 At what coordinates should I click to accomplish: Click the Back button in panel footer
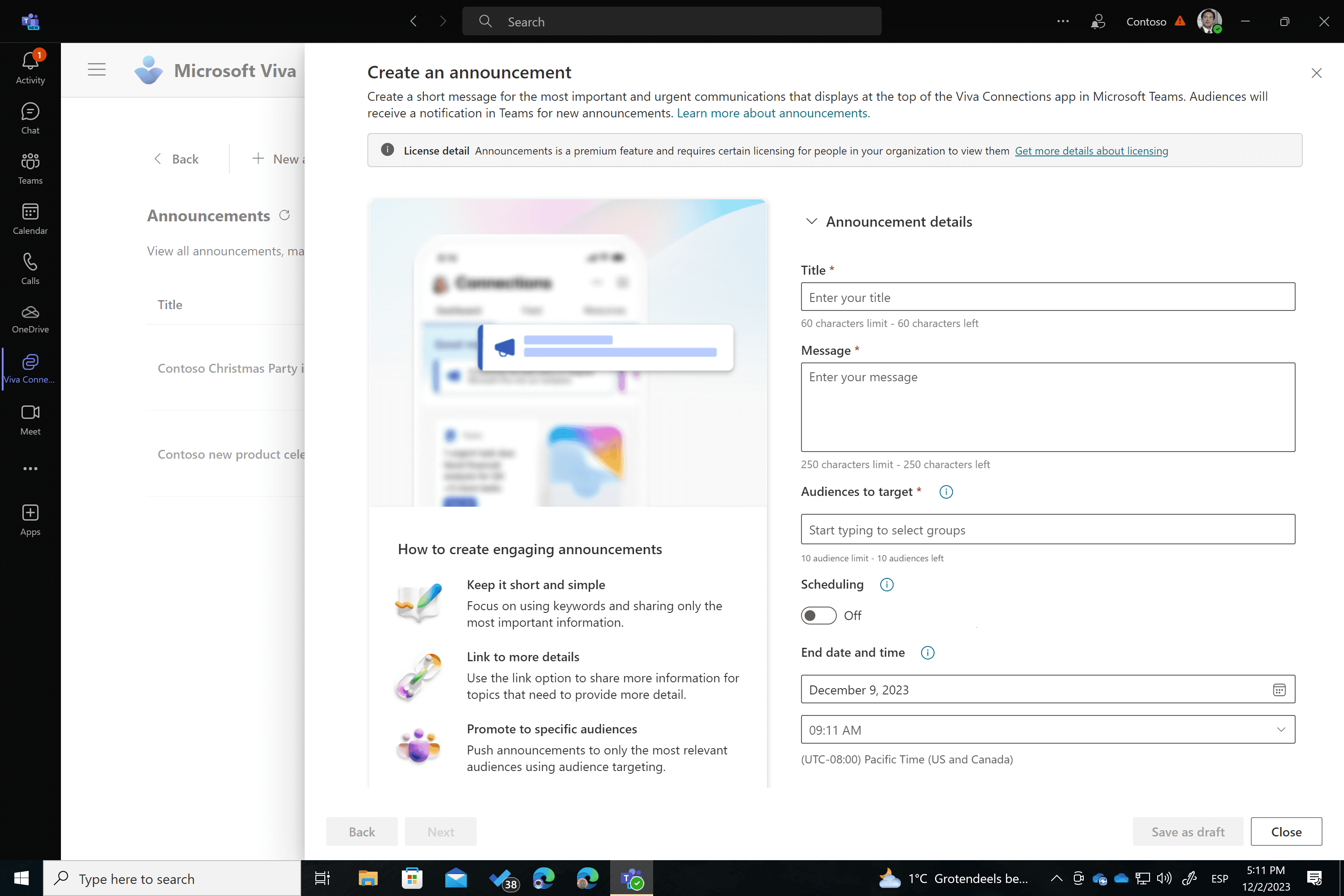click(362, 831)
